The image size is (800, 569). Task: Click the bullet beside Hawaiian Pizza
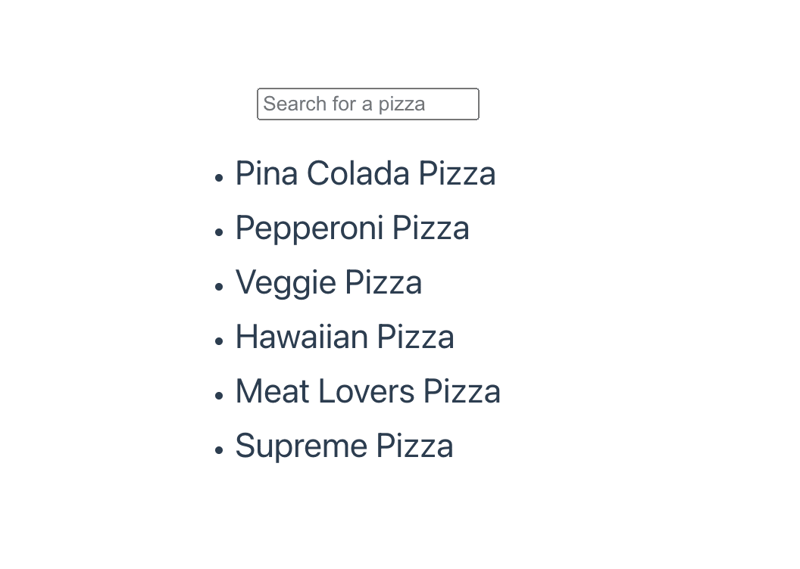pyautogui.click(x=219, y=340)
